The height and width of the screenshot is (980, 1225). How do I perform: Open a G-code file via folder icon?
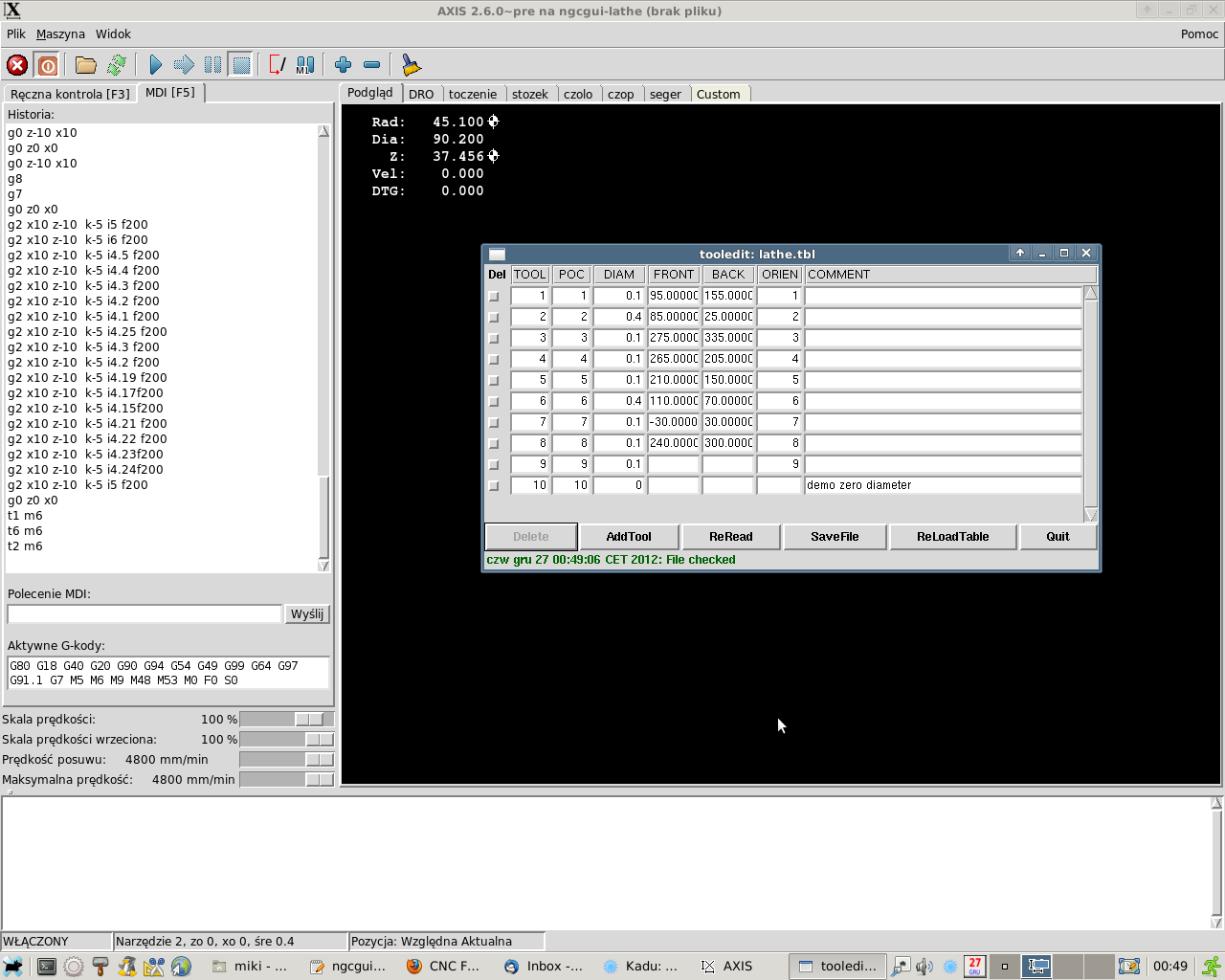coord(86,65)
